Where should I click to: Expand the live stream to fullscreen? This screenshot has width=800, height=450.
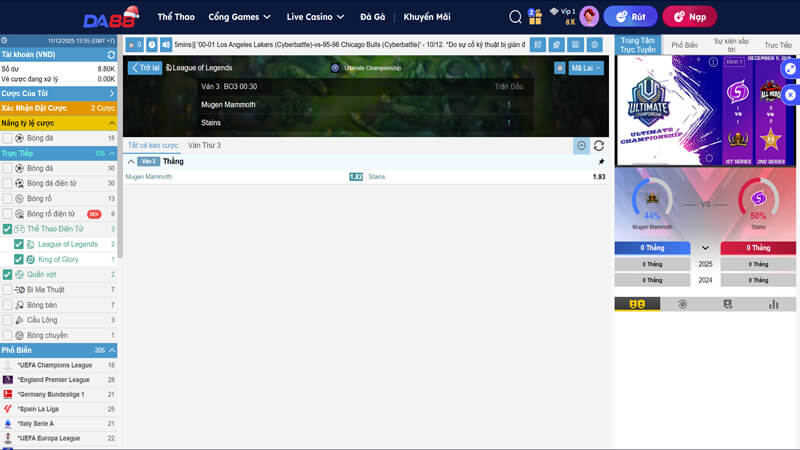point(790,69)
